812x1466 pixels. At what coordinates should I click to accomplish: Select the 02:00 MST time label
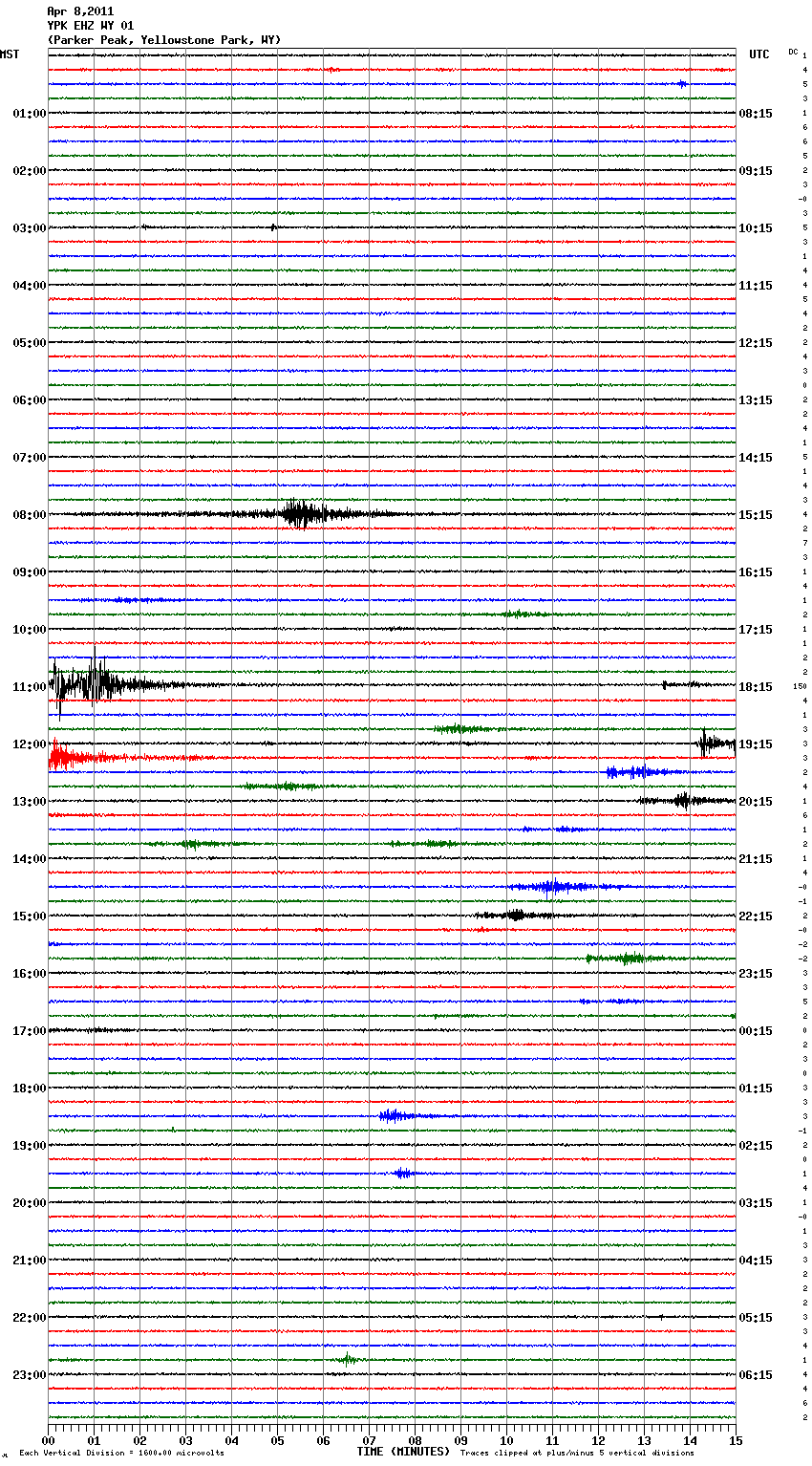click(30, 171)
